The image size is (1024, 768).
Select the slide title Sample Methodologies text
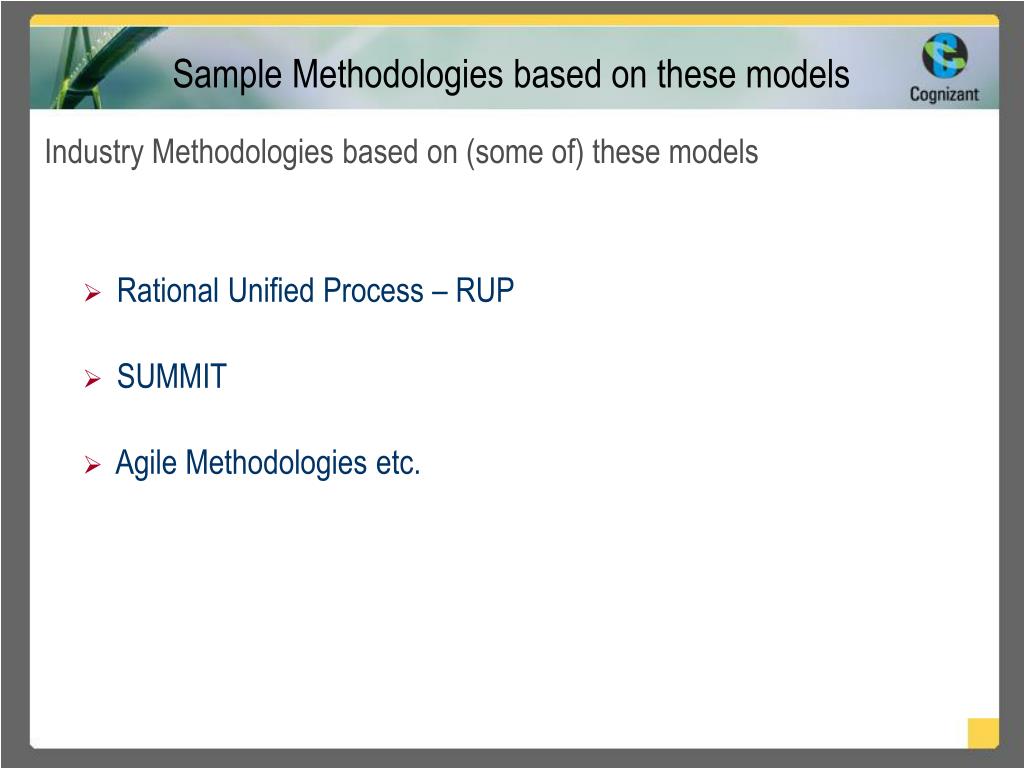(511, 74)
